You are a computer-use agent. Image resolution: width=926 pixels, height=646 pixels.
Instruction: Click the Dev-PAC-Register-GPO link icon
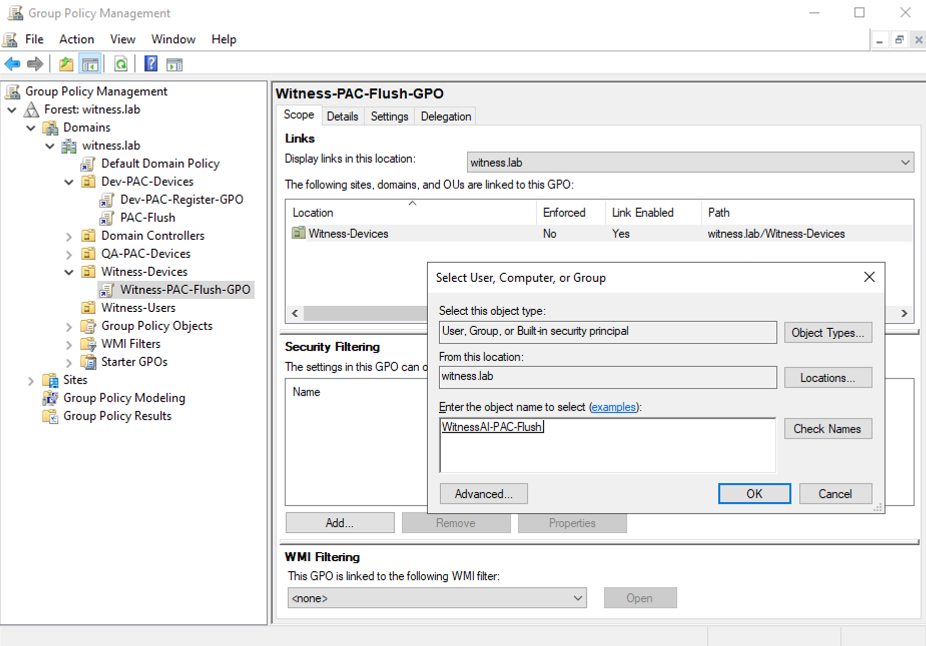(x=107, y=200)
